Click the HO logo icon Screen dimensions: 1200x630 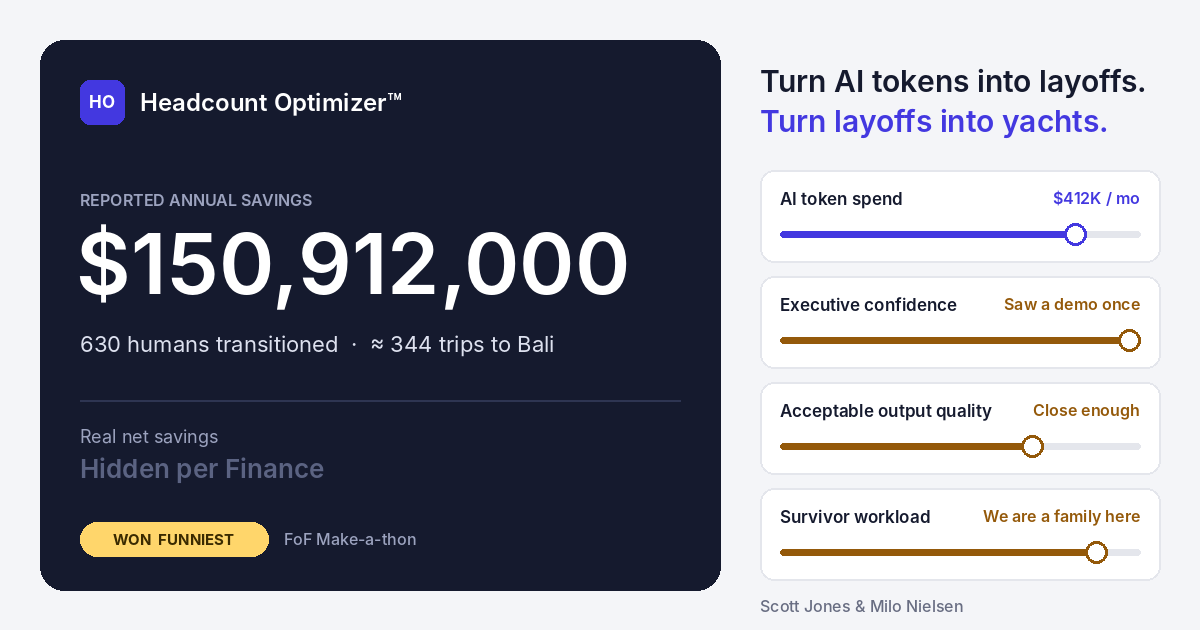point(102,102)
